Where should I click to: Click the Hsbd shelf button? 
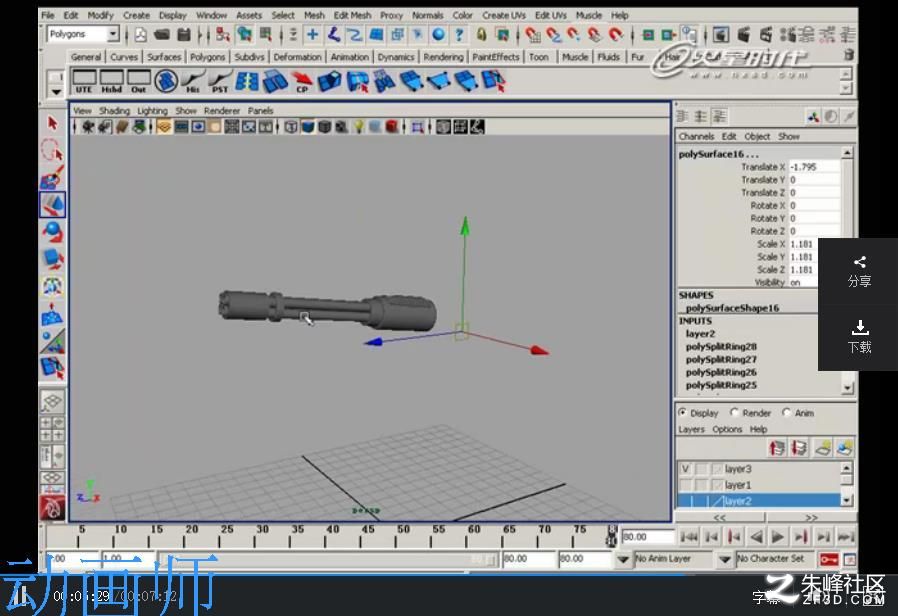pyautogui.click(x=111, y=81)
